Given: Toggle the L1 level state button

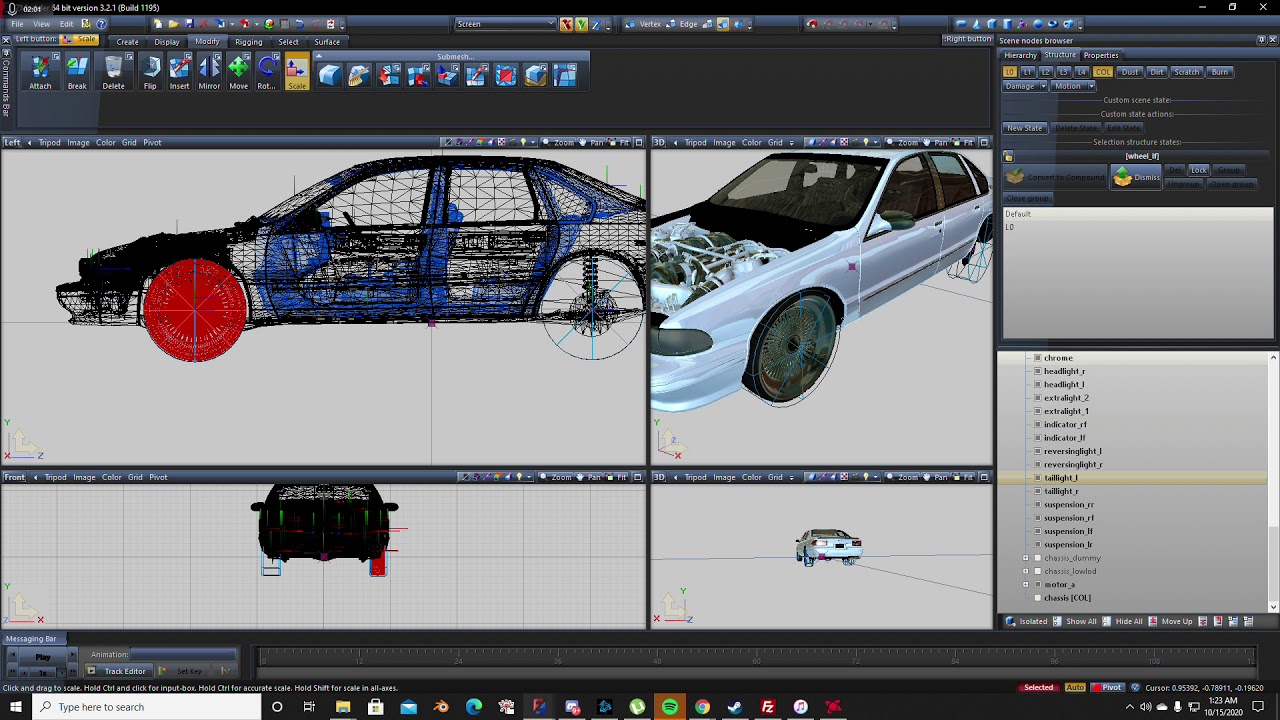Looking at the screenshot, I should coord(1027,72).
